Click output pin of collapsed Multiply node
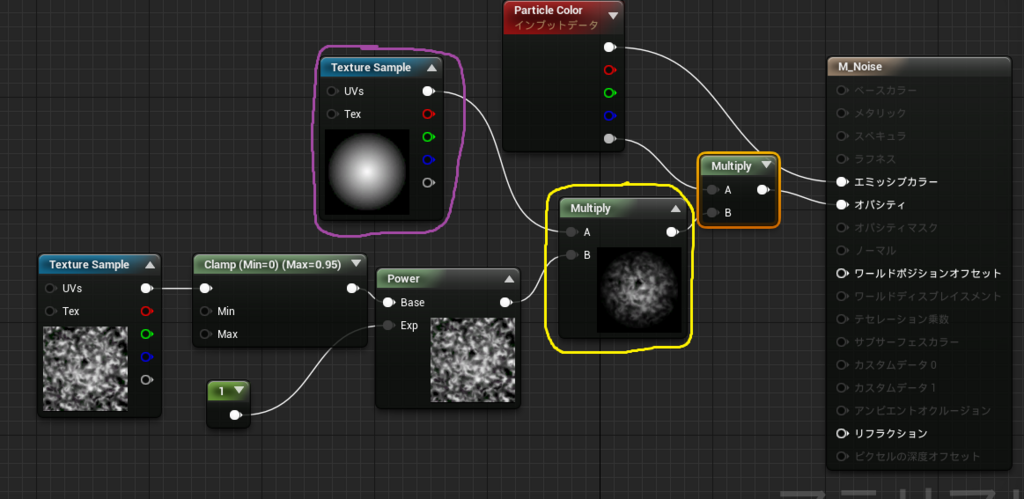The height and width of the screenshot is (499, 1024). point(762,190)
